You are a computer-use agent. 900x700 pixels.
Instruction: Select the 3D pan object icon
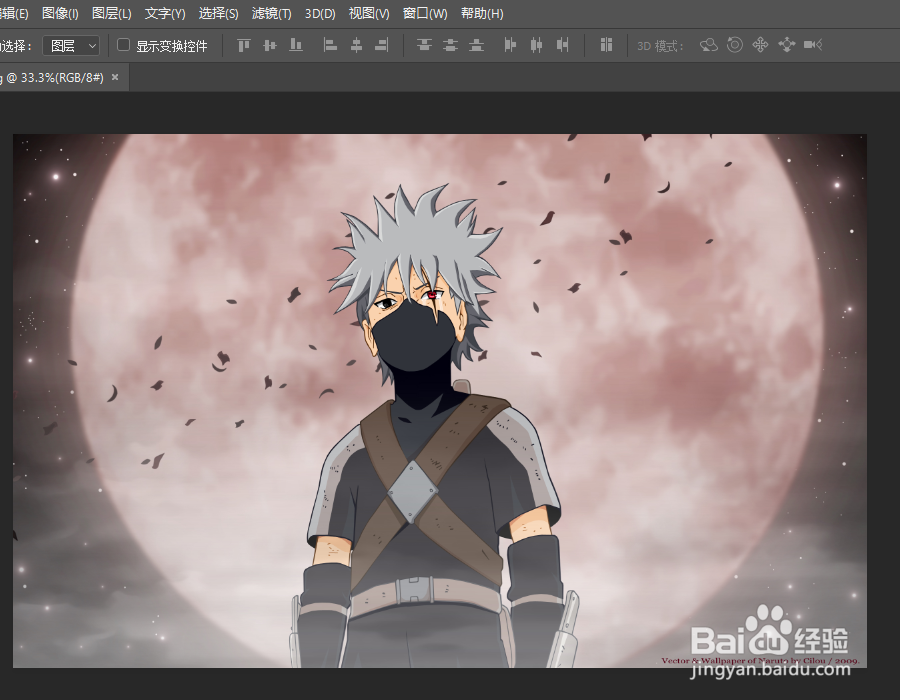(x=761, y=45)
